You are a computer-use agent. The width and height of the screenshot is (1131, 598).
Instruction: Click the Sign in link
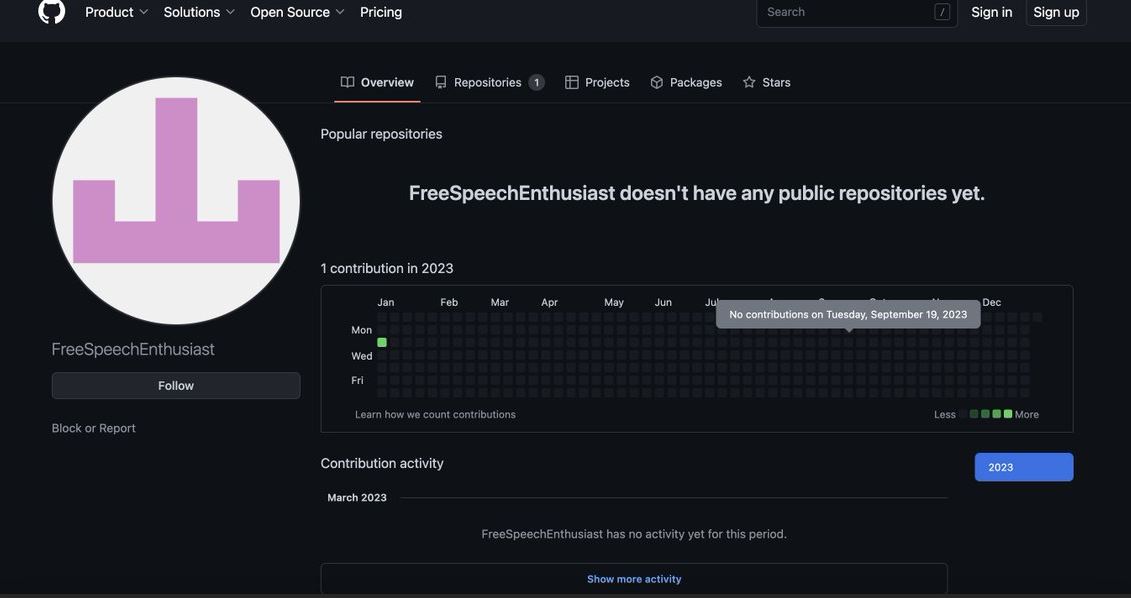pyautogui.click(x=992, y=12)
